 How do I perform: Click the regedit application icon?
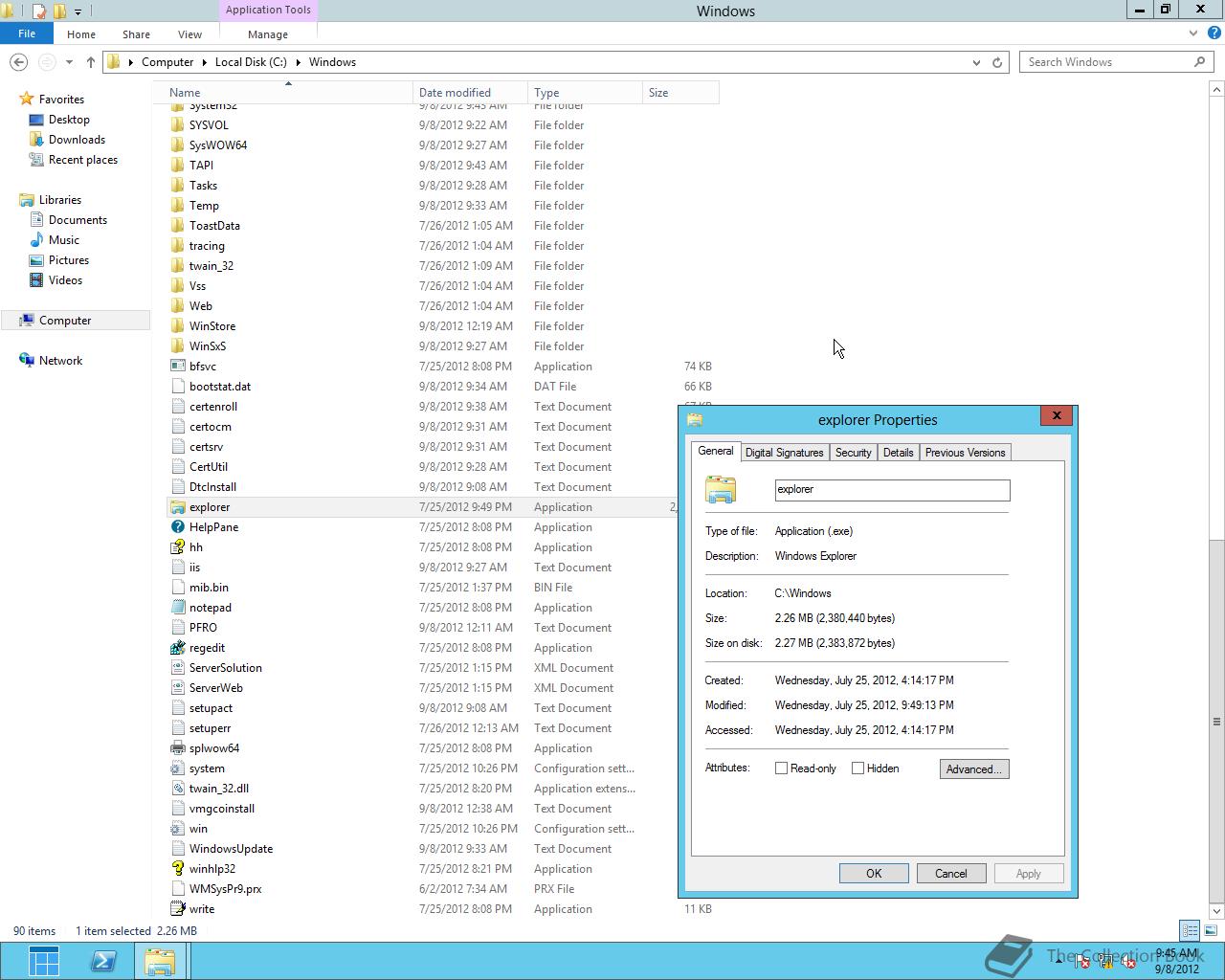click(x=177, y=648)
